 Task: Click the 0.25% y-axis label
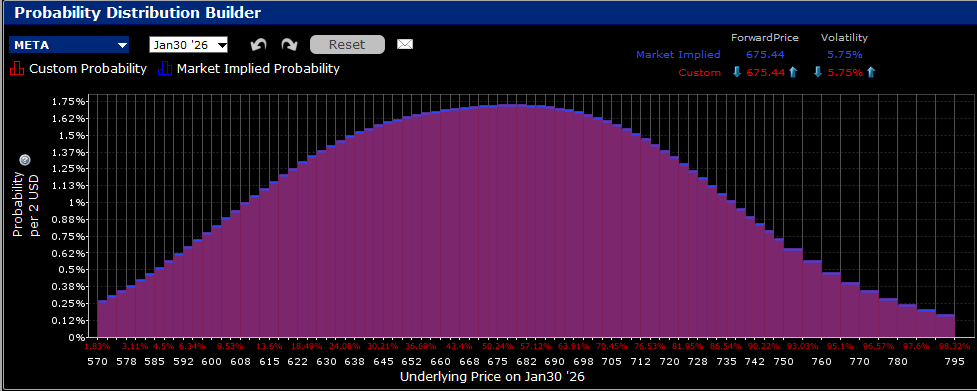pos(69,303)
